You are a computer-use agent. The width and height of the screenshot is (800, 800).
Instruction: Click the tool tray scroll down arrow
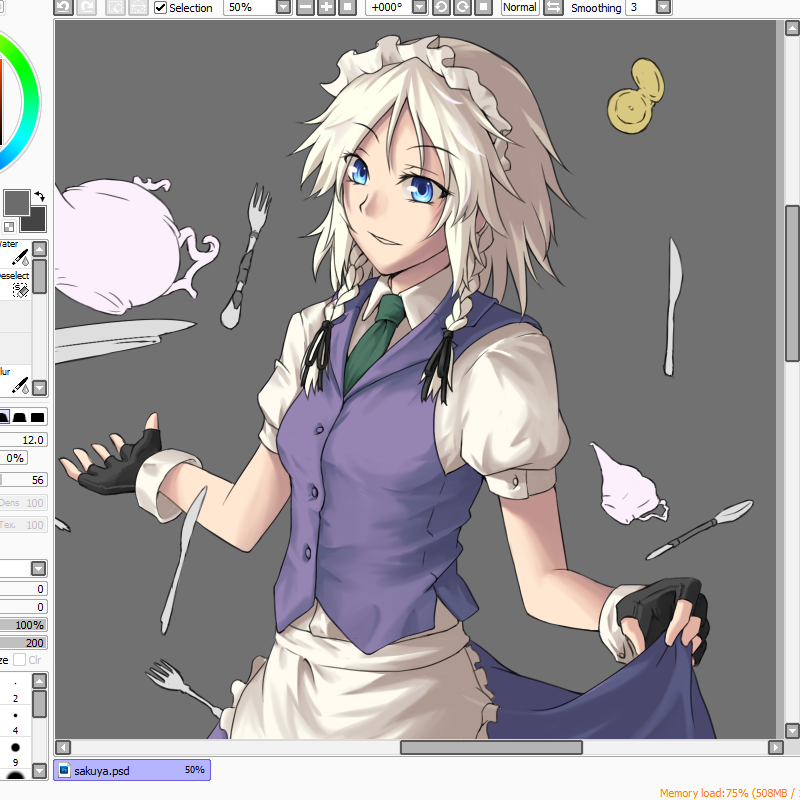pyautogui.click(x=39, y=388)
